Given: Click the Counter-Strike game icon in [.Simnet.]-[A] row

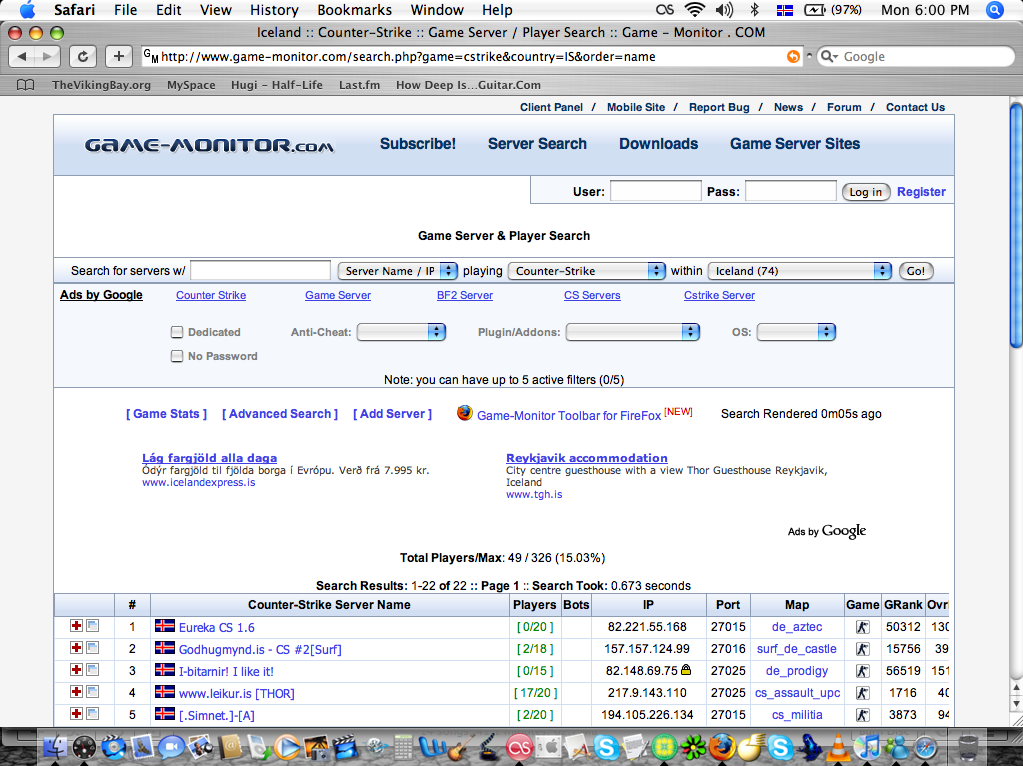Looking at the screenshot, I should 863,715.
